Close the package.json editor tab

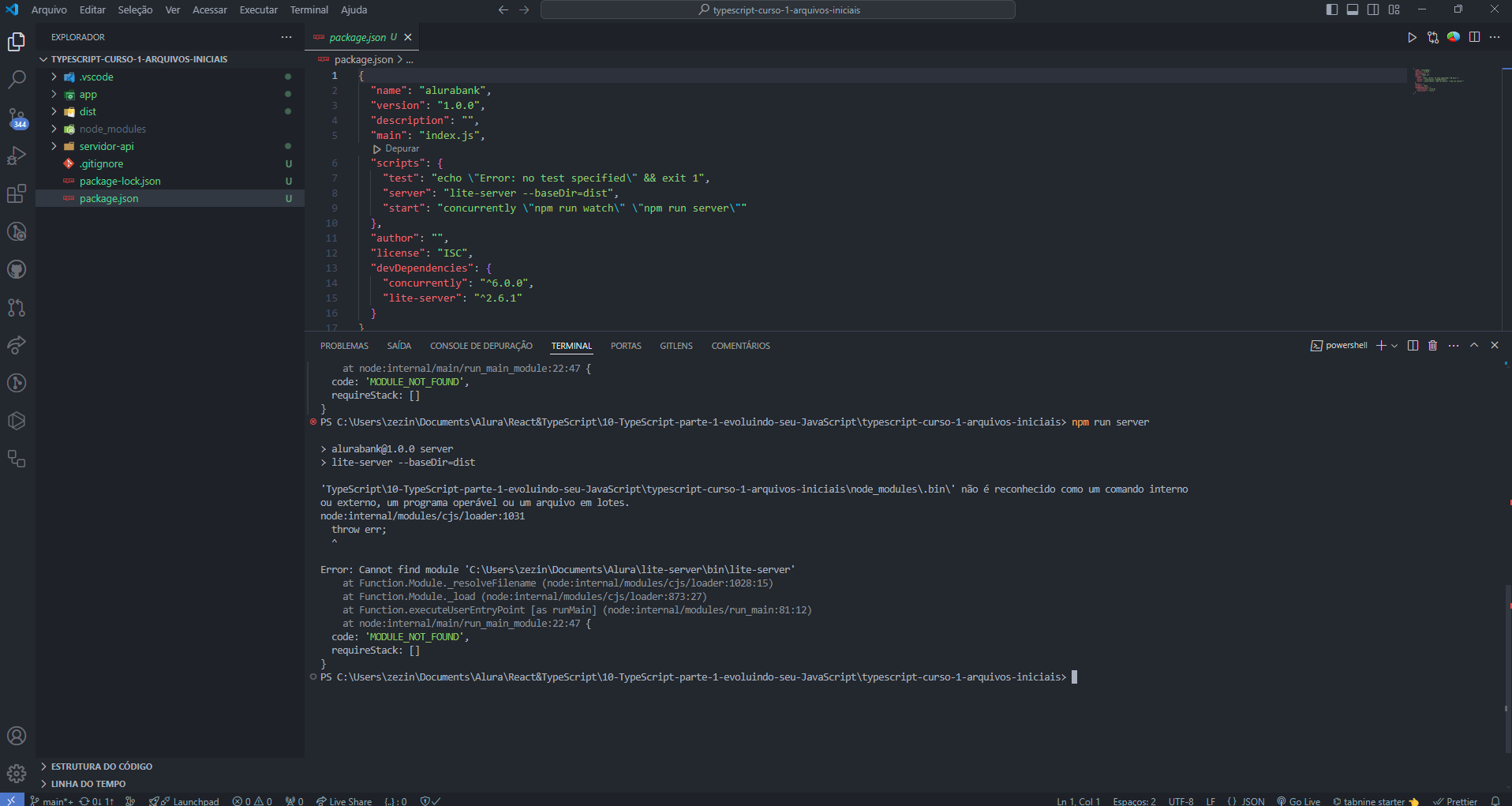point(408,37)
